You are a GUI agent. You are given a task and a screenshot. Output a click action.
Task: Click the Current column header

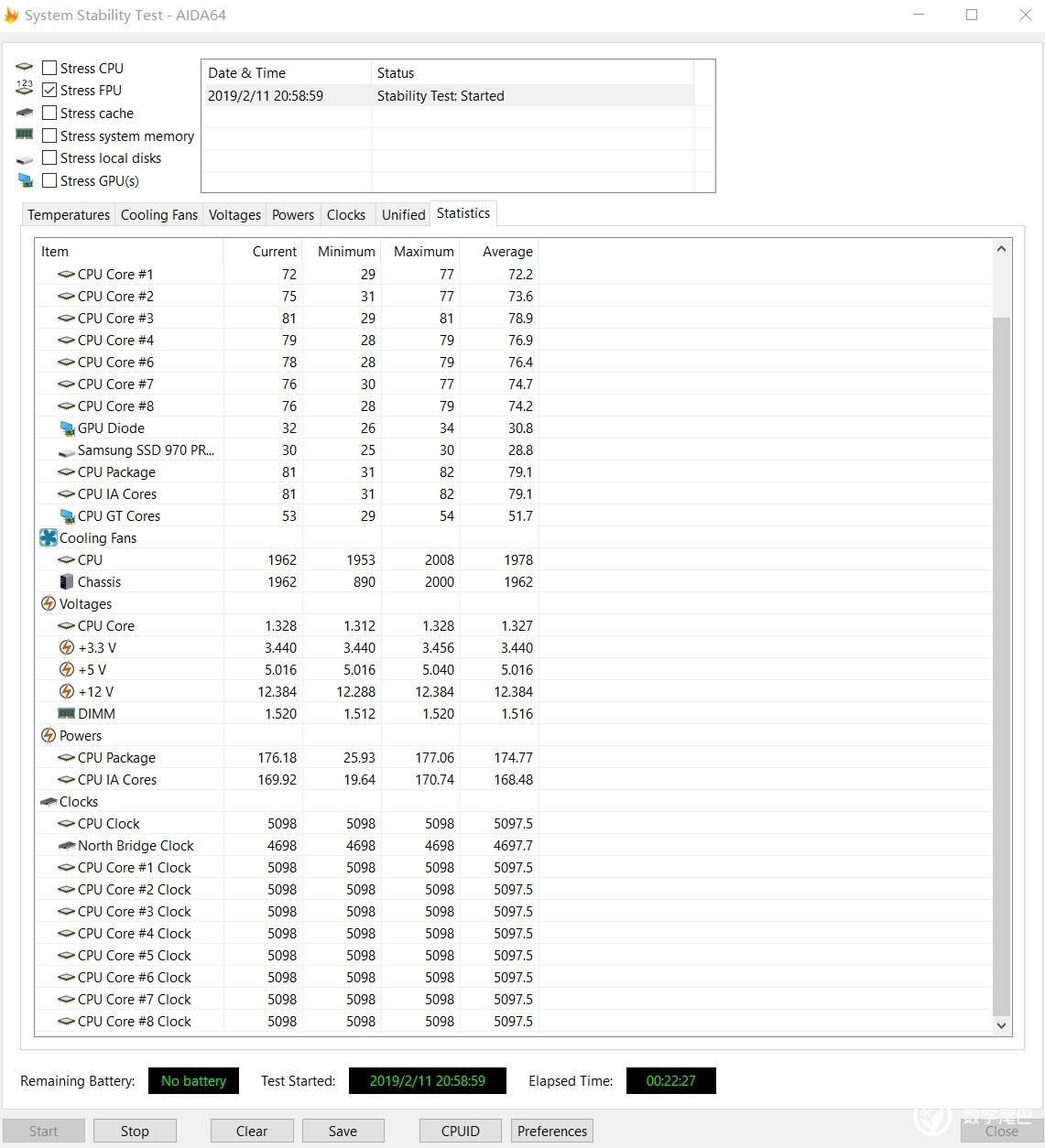263,252
